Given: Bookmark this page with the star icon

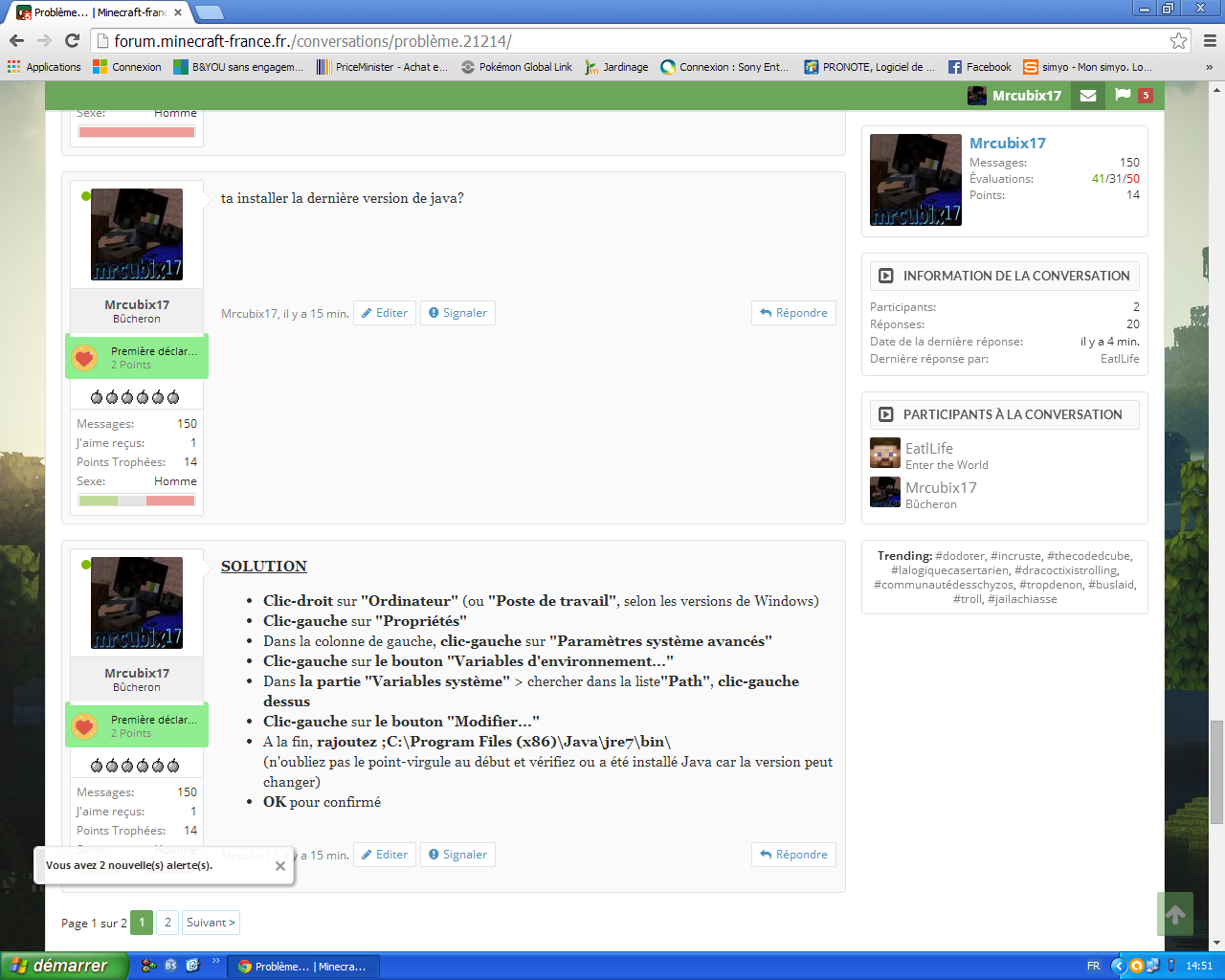Looking at the screenshot, I should point(1178,41).
